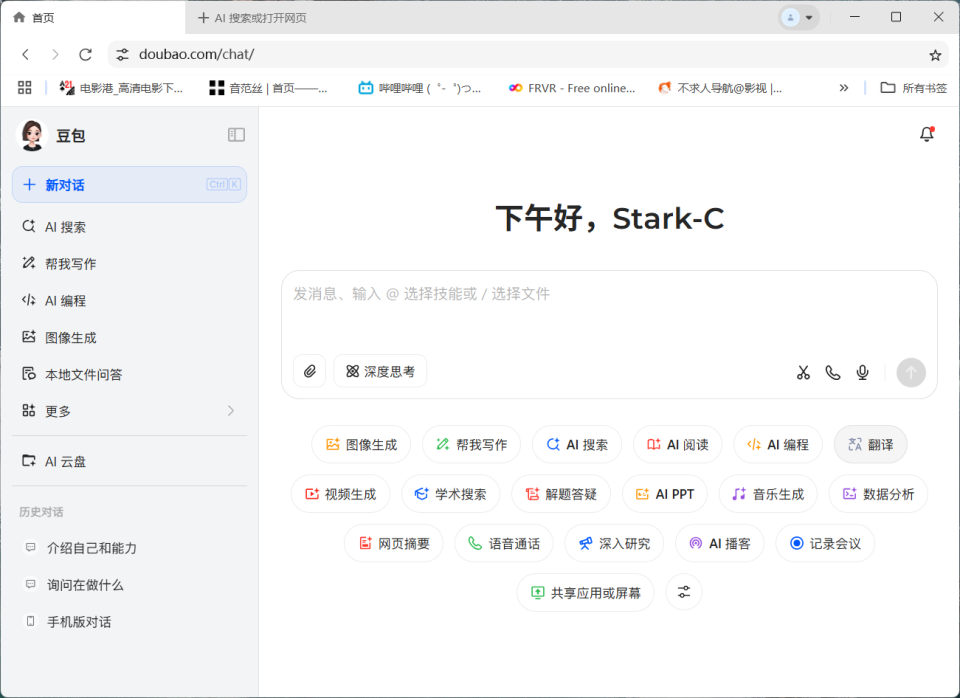
Task: Select the 语音通话 skill chip
Action: [x=504, y=543]
